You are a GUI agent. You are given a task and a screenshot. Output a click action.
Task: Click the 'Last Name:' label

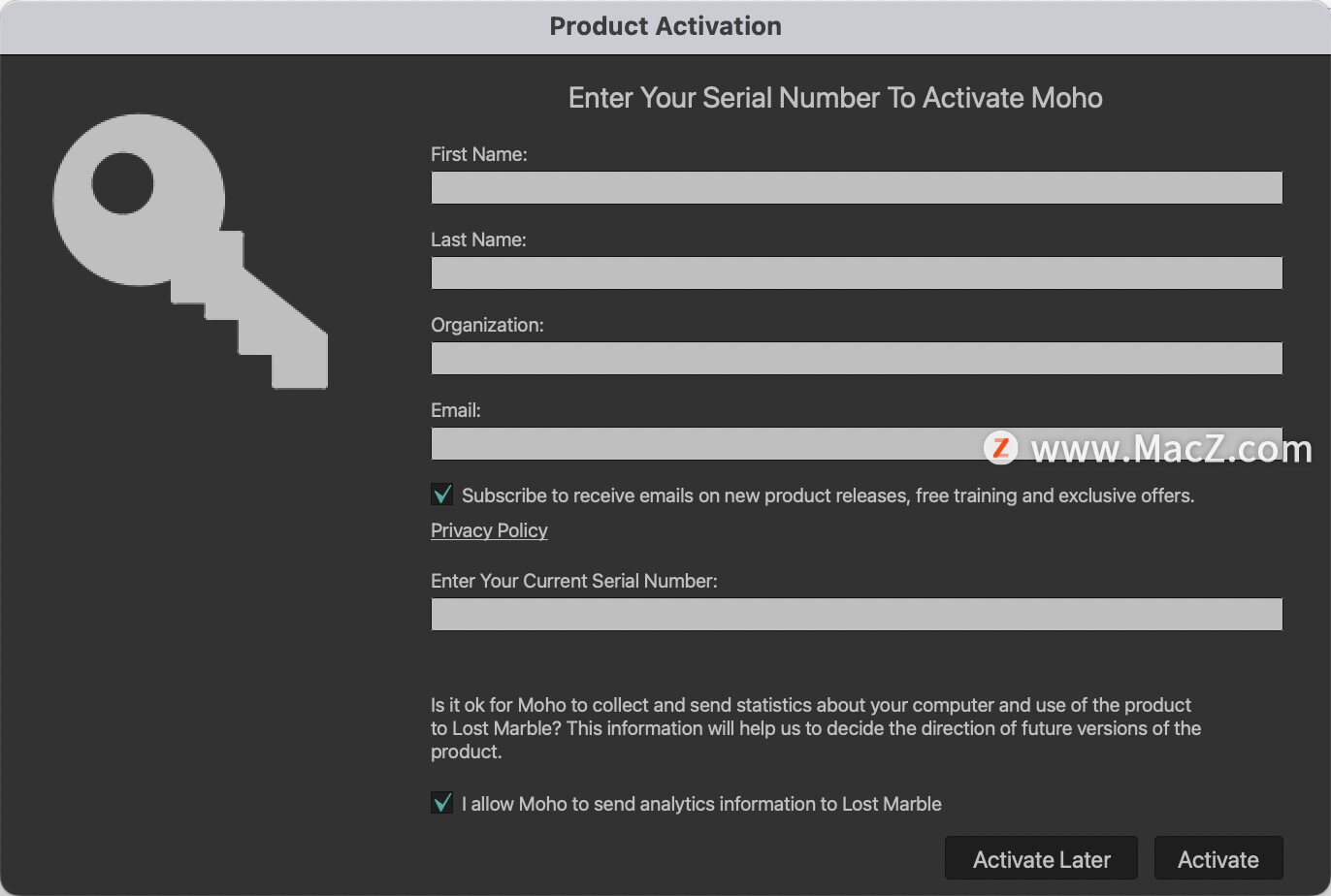coord(478,240)
